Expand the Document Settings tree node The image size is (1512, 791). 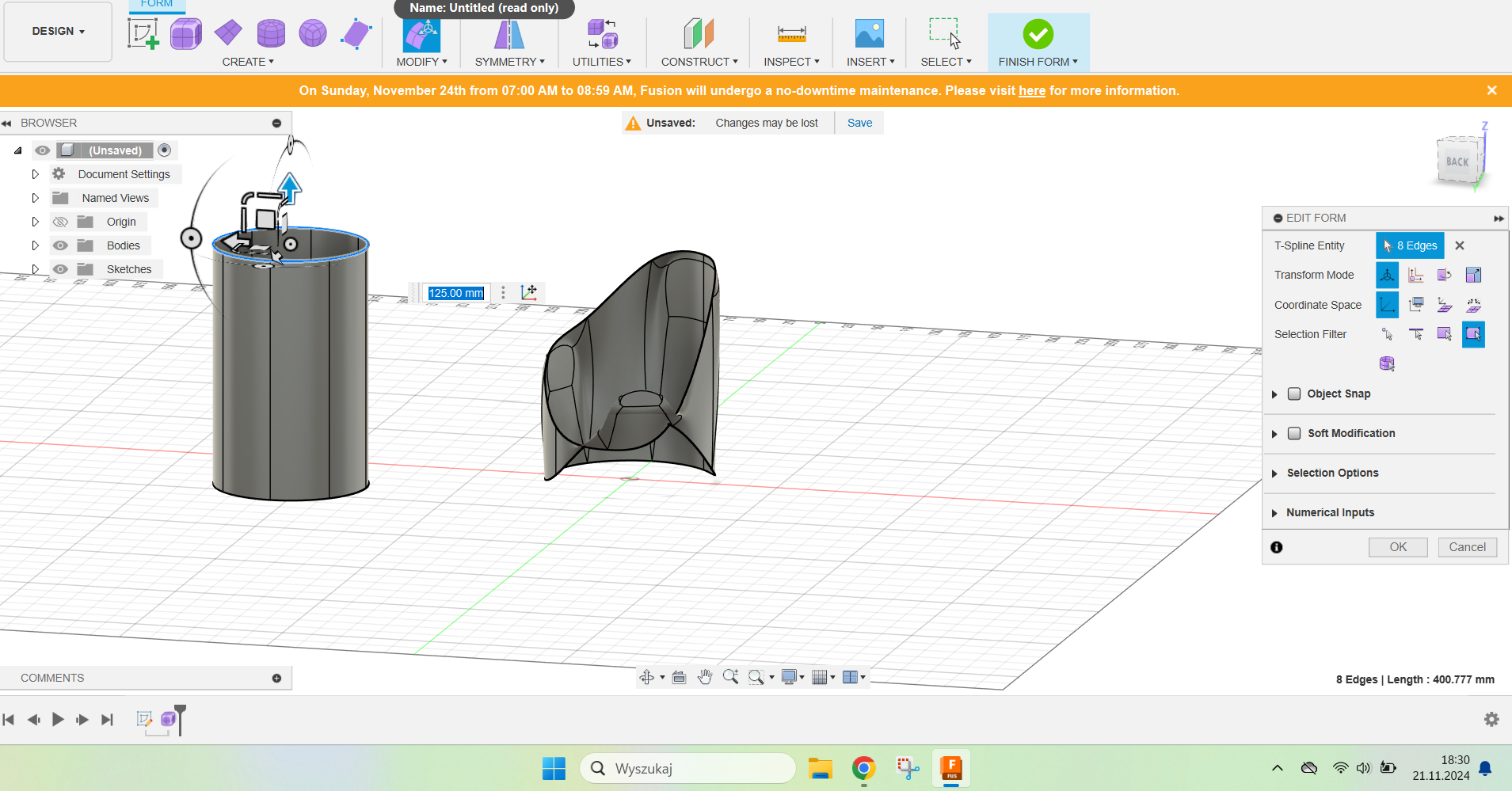[x=35, y=174]
